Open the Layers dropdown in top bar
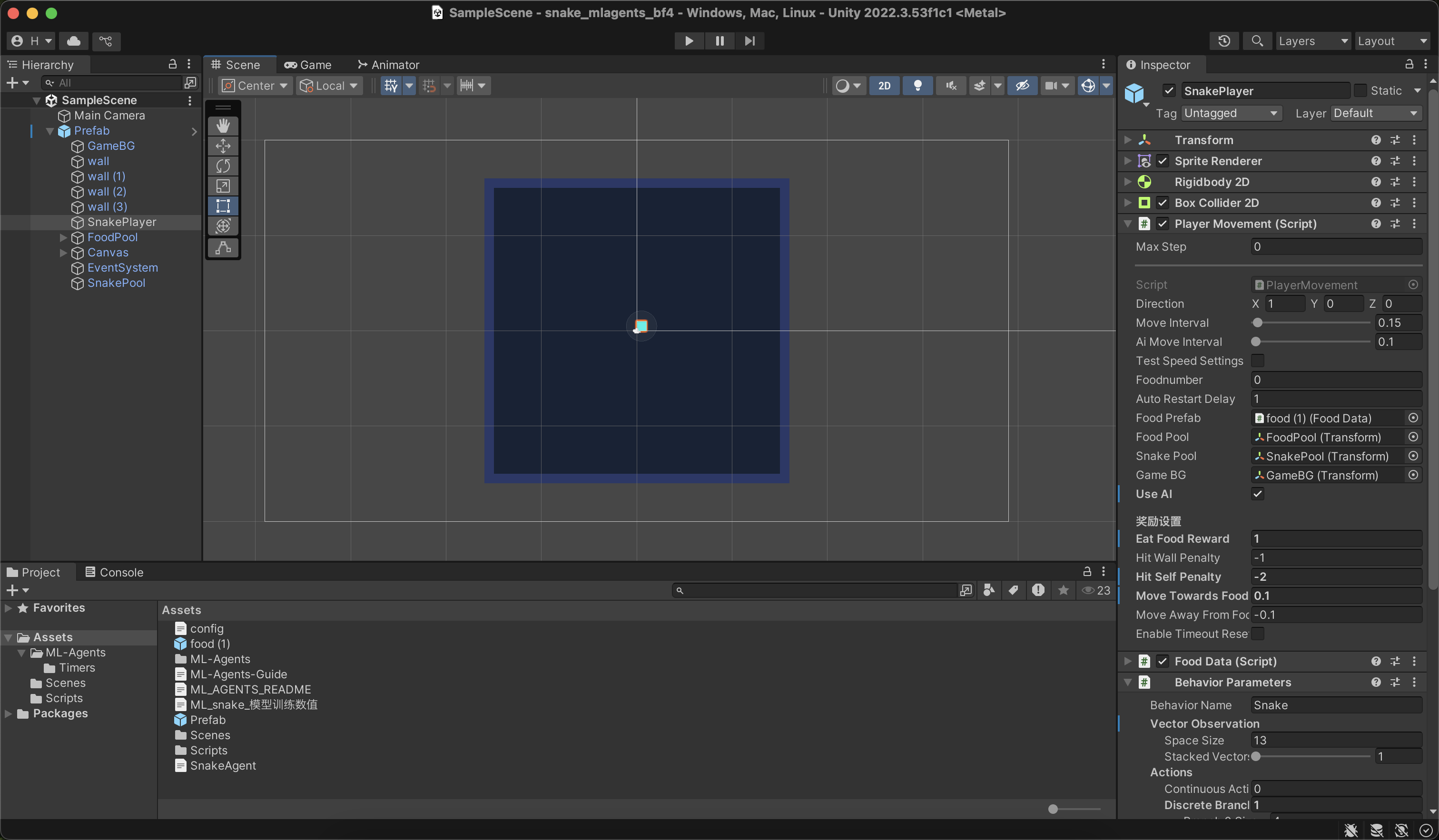The image size is (1439, 840). point(1312,40)
